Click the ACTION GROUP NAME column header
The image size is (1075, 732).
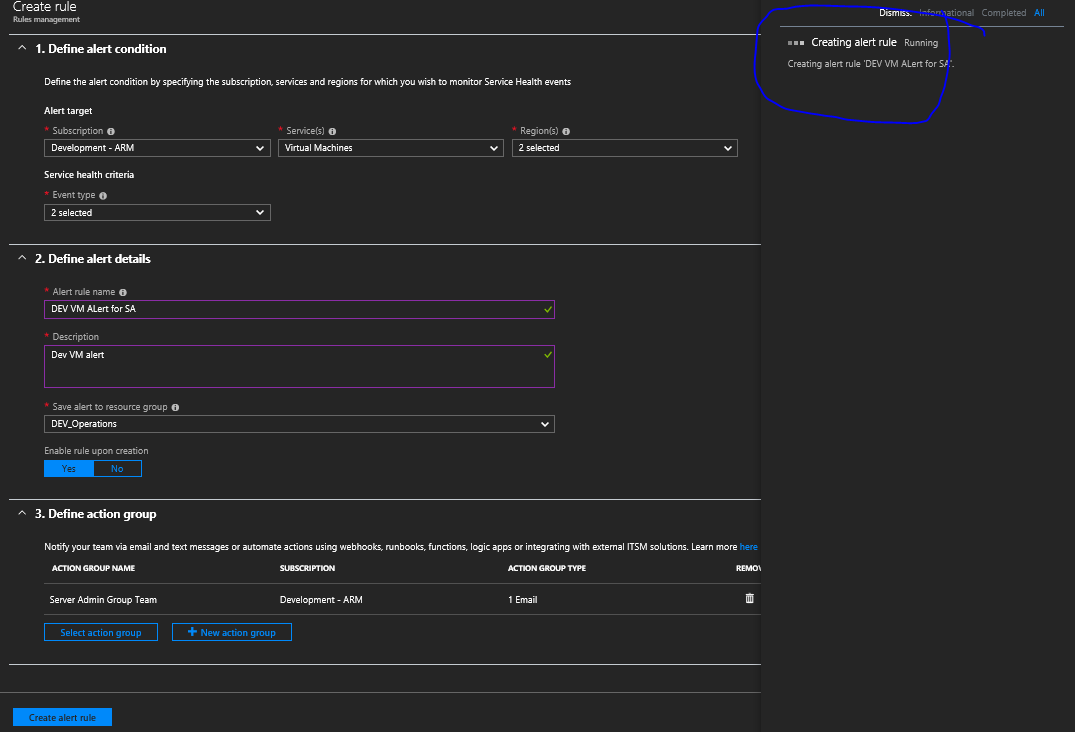[x=93, y=568]
